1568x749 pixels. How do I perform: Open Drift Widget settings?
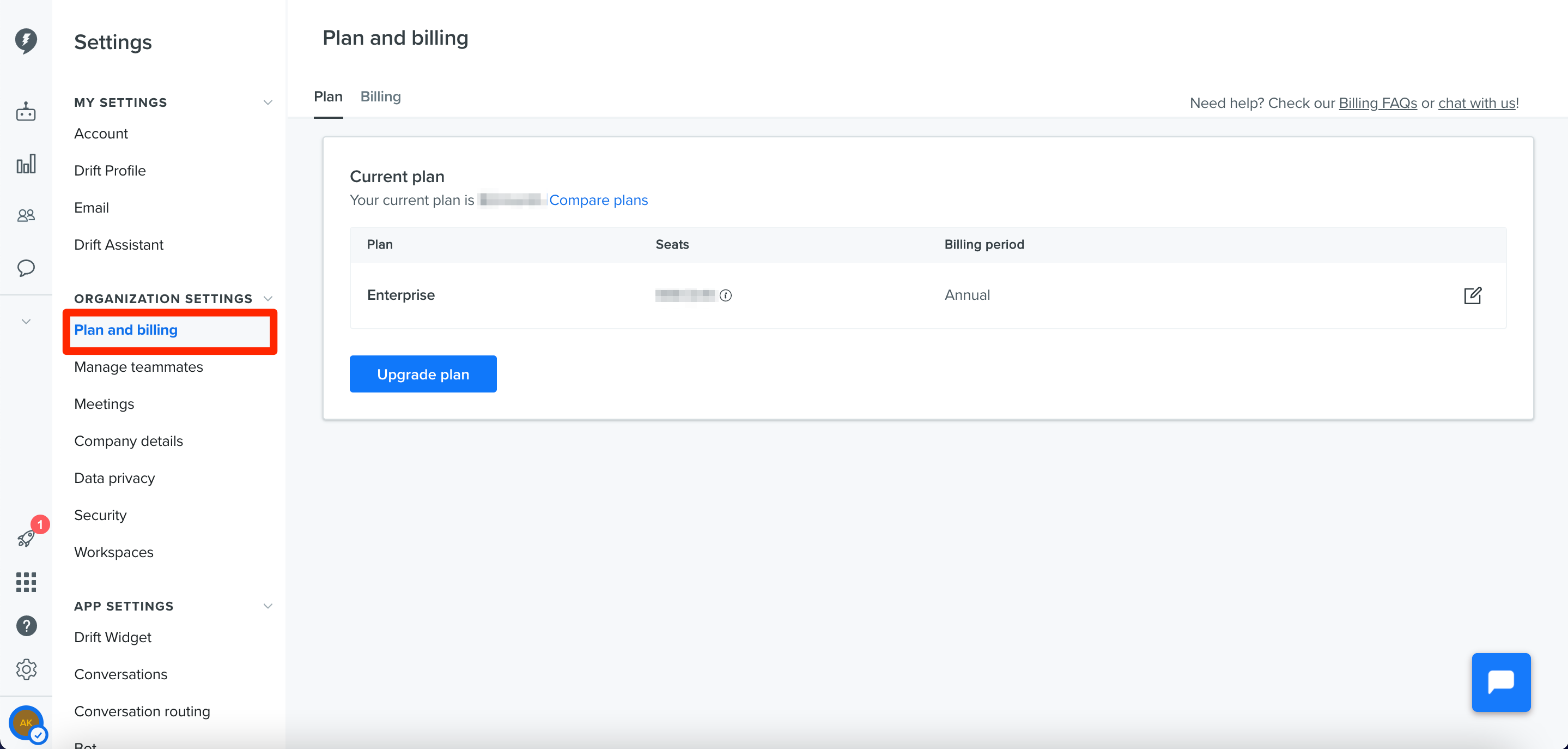pos(113,637)
